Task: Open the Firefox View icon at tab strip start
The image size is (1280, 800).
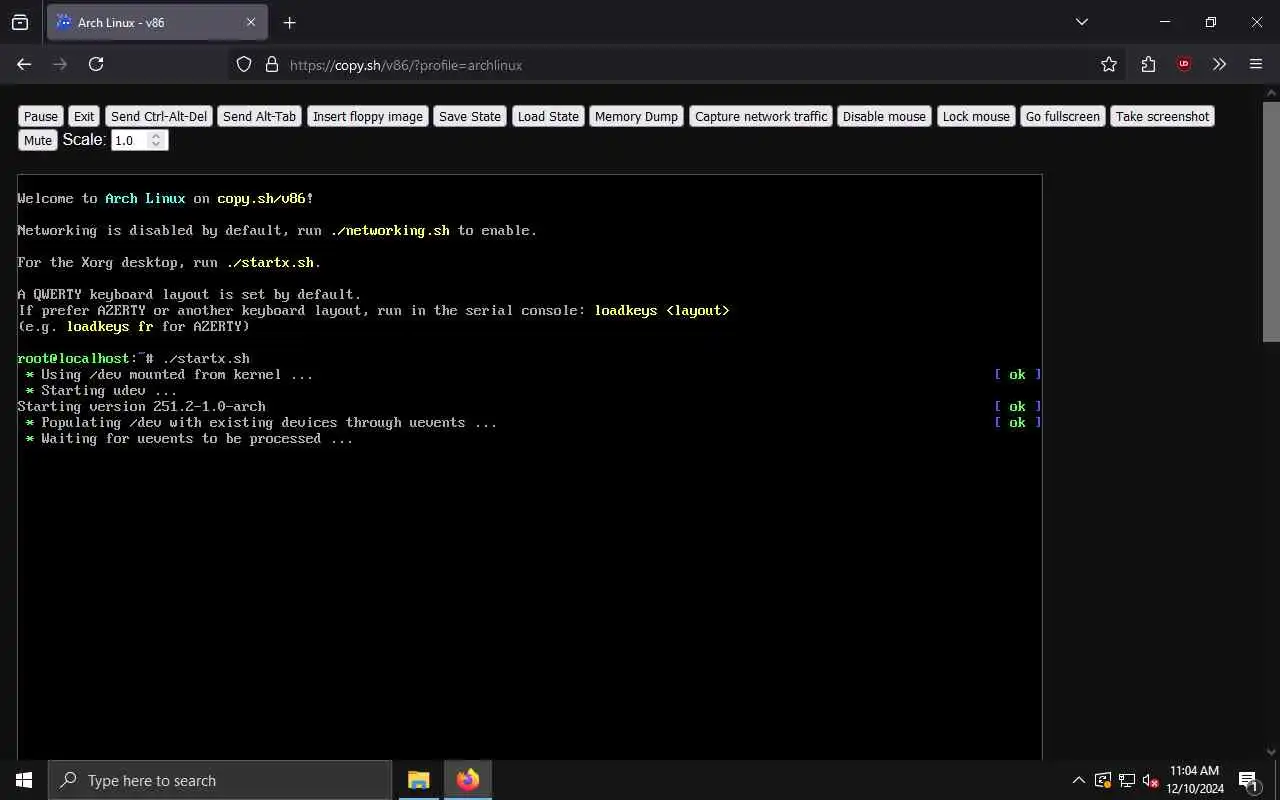Action: [x=20, y=22]
